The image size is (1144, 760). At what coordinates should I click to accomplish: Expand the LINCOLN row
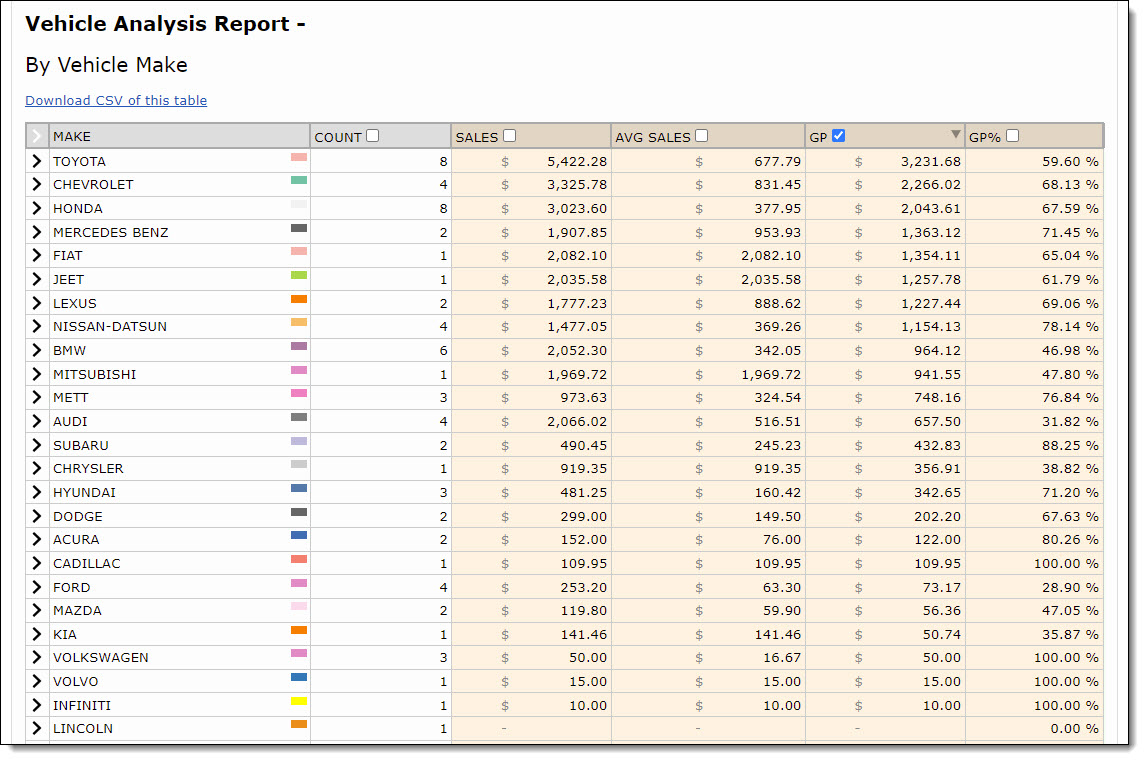point(36,729)
